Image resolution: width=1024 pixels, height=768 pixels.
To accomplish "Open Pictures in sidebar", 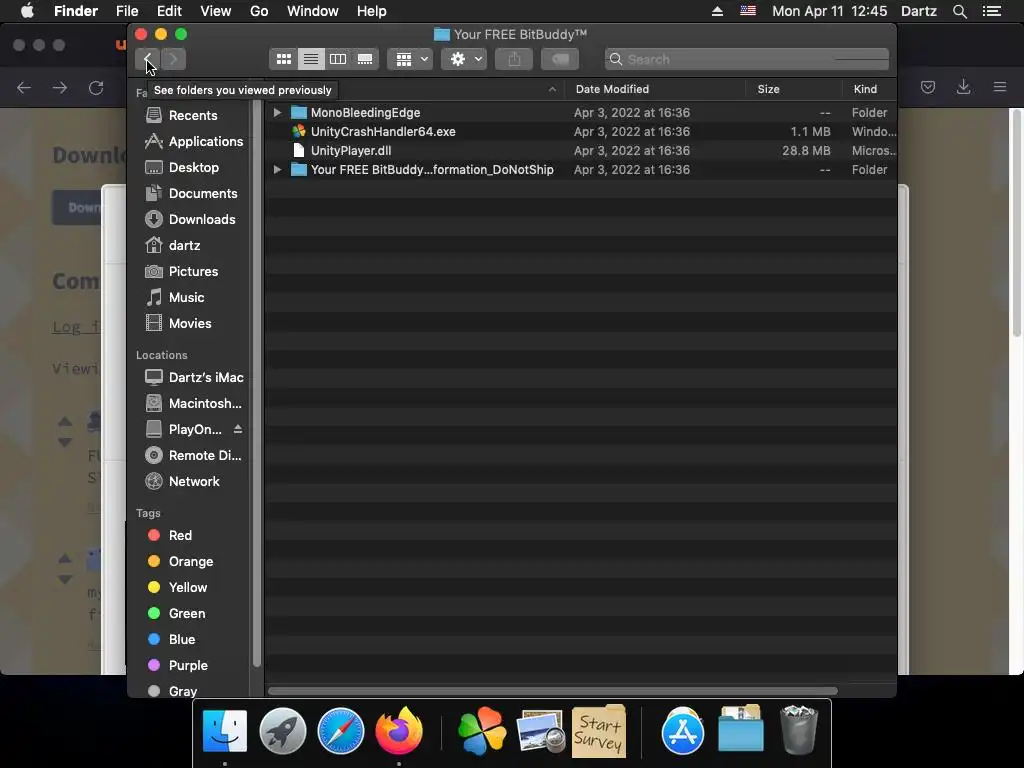I will [193, 272].
